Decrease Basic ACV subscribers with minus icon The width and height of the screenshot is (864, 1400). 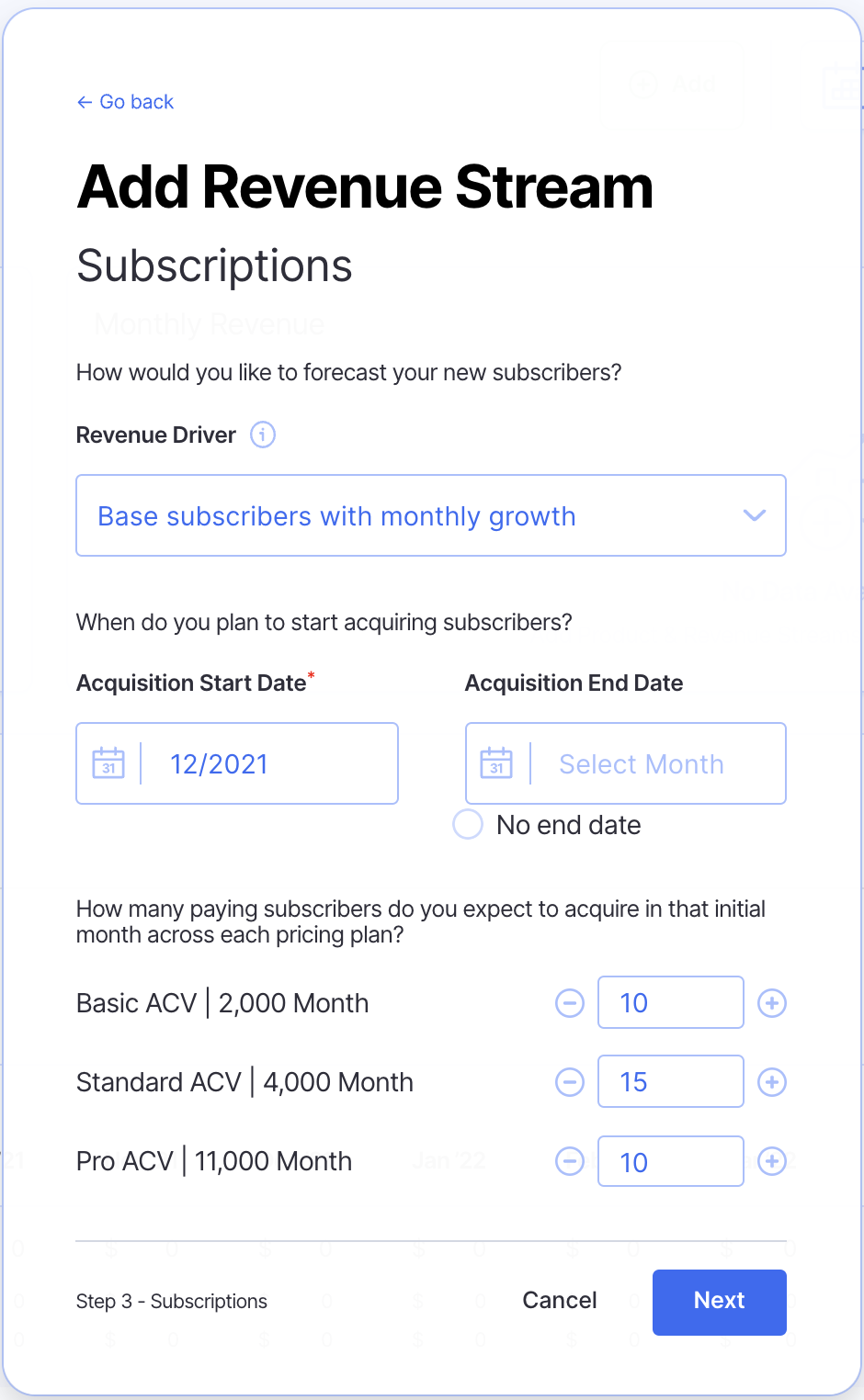pos(570,1003)
